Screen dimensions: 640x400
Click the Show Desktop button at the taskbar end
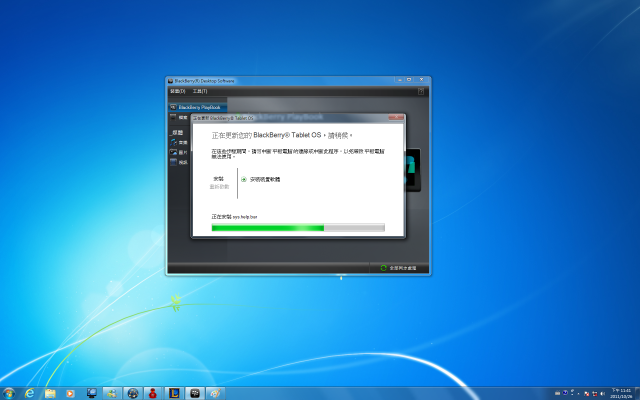(637, 393)
